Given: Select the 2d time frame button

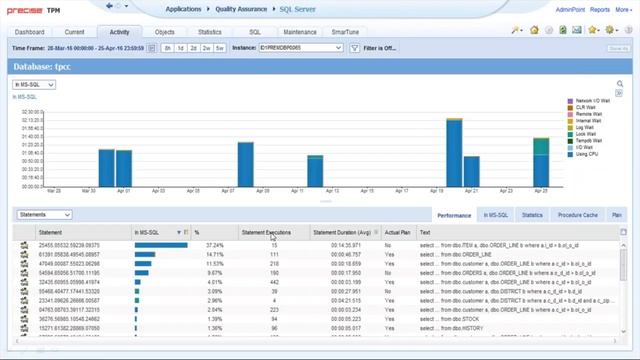Looking at the screenshot, I should [193, 48].
